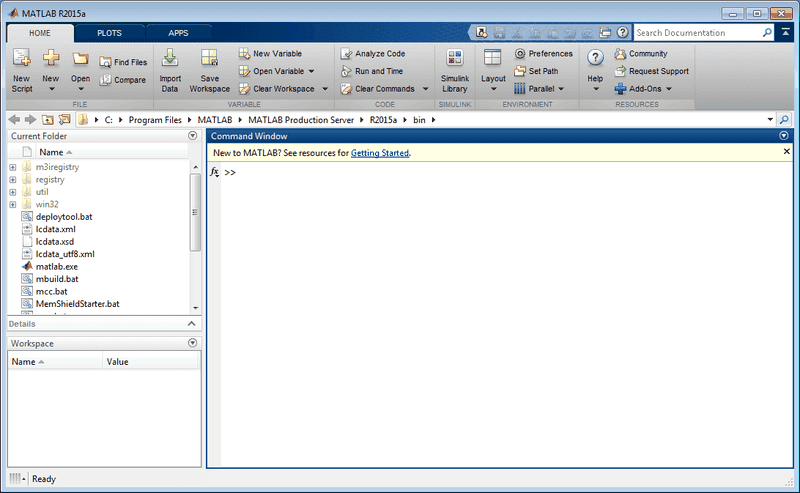800x493 pixels.
Task: Click Import Data
Action: click(x=170, y=70)
